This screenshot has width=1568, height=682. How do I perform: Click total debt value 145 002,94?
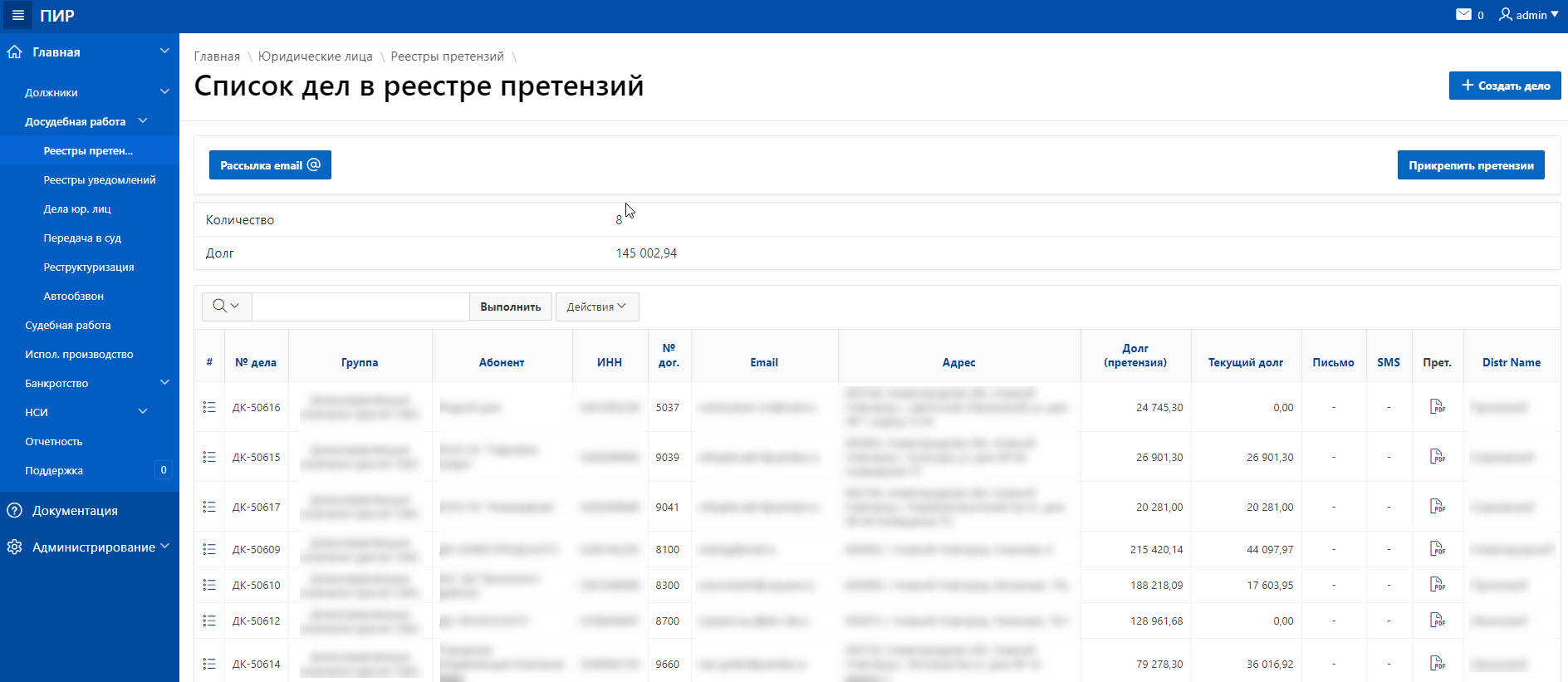(x=646, y=253)
